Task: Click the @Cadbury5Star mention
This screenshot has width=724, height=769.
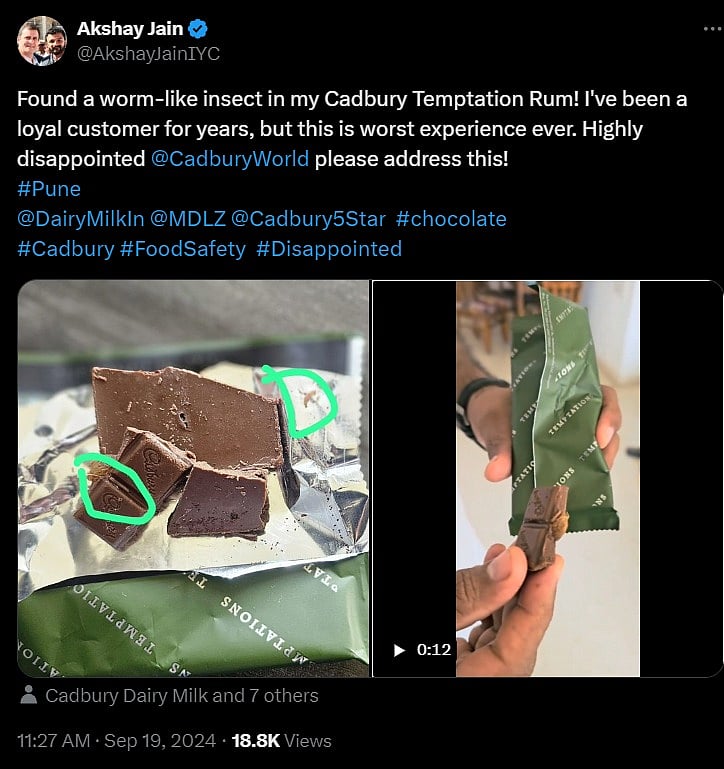Action: [295, 219]
